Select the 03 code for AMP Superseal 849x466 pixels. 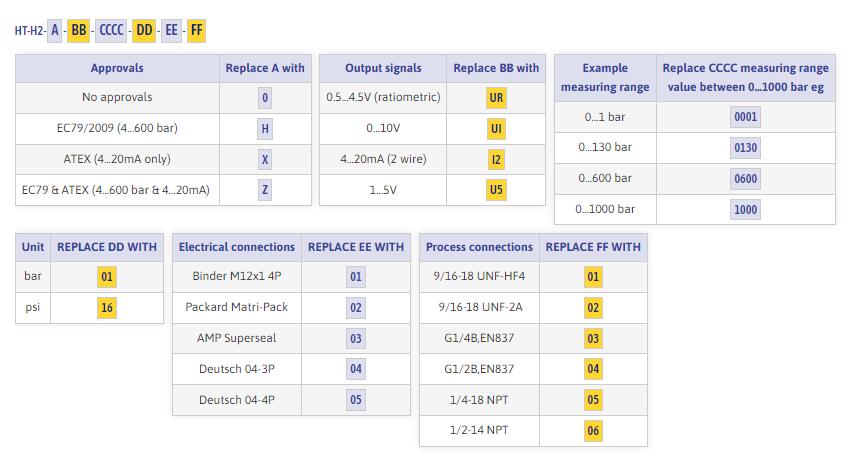click(x=356, y=339)
